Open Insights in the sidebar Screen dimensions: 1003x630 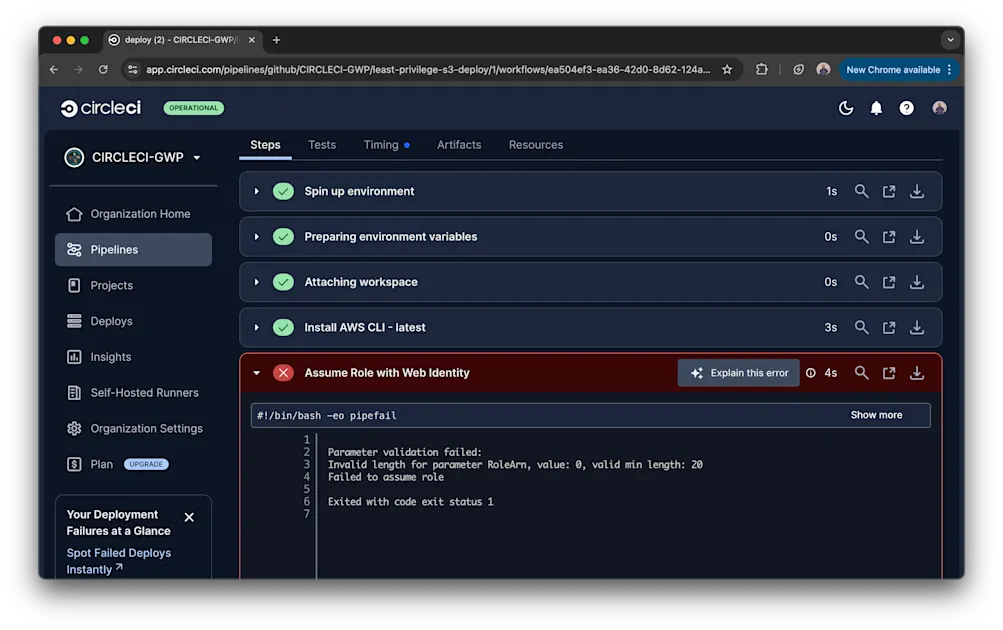click(133, 357)
